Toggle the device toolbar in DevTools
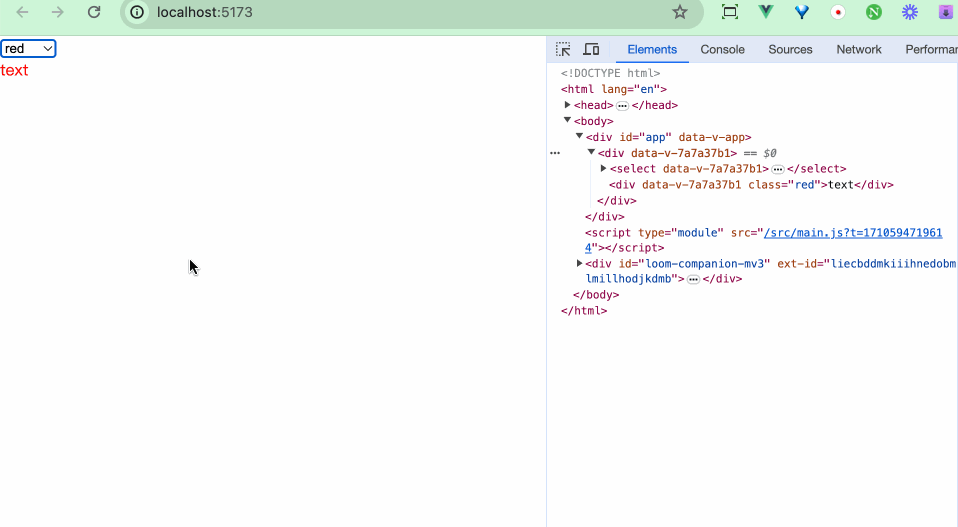This screenshot has height=527, width=958. 591,49
